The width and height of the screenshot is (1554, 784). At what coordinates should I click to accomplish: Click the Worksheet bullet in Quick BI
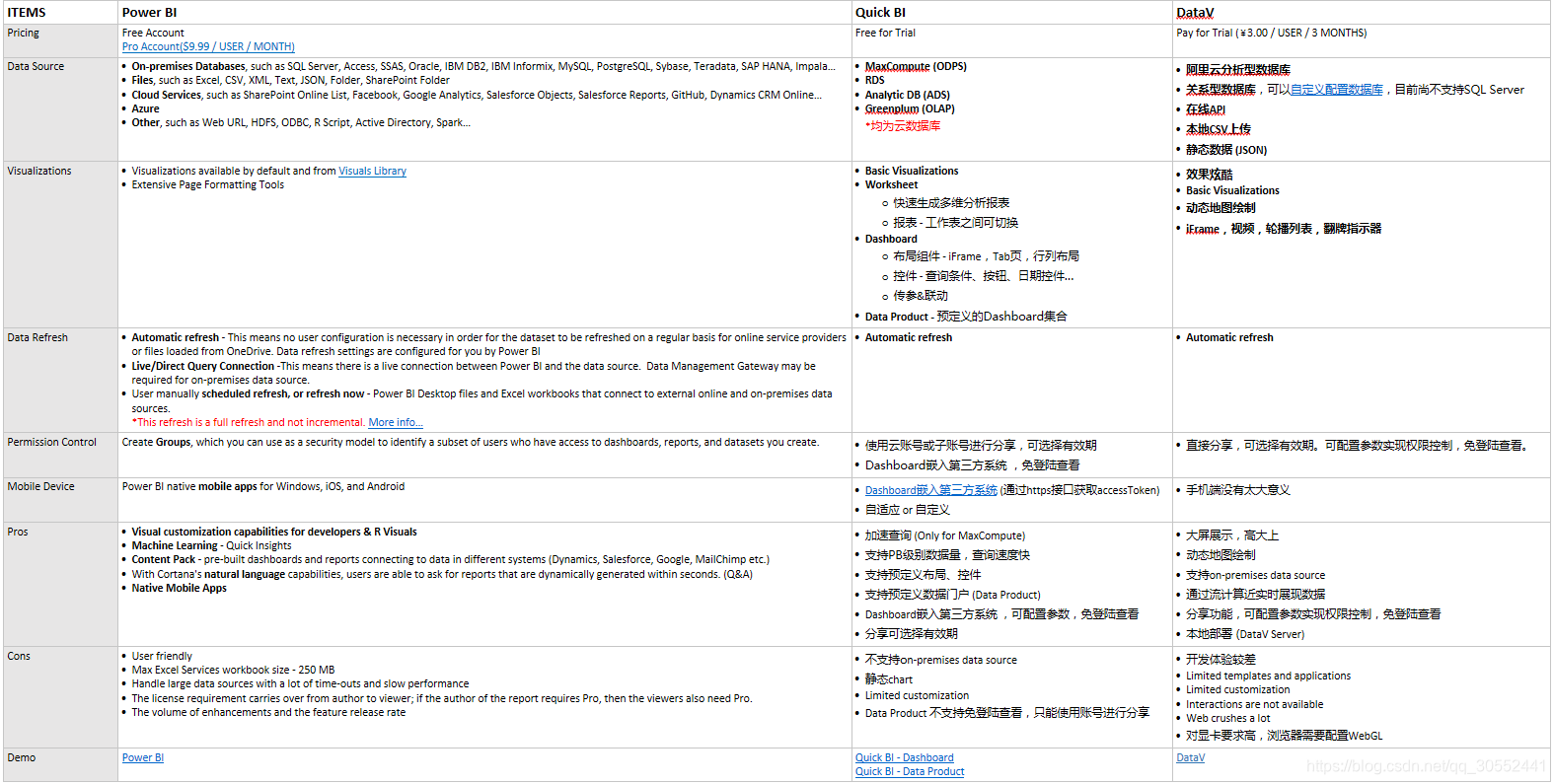[x=891, y=184]
